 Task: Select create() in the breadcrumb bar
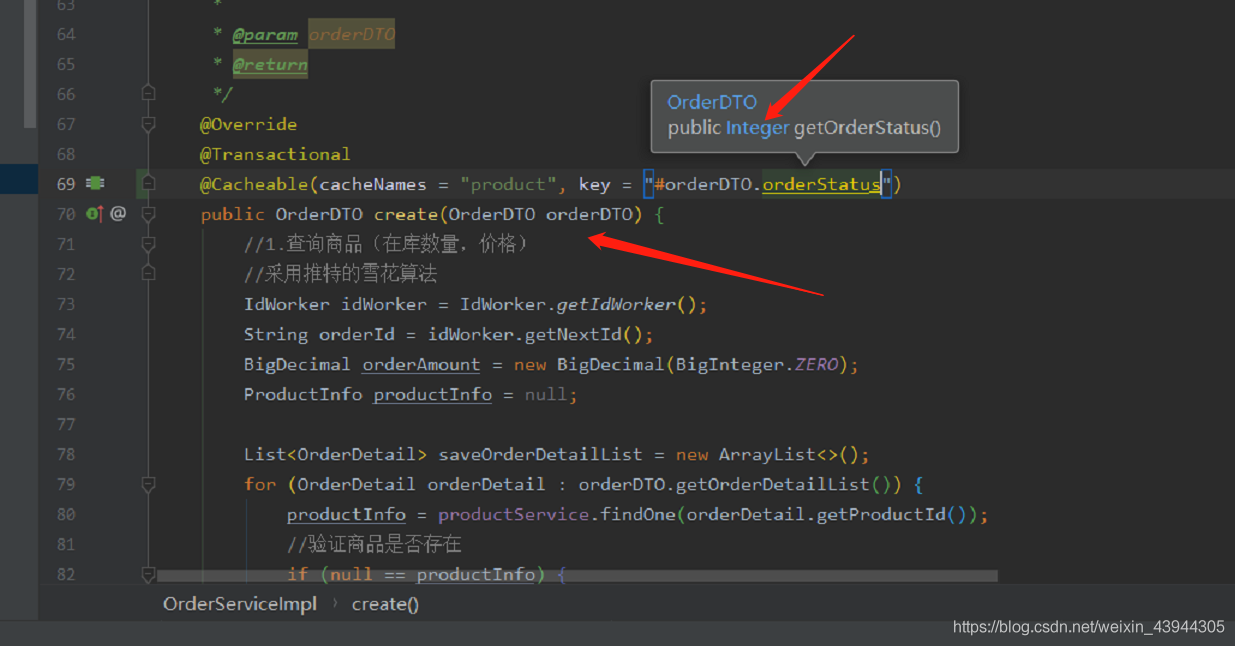point(385,604)
